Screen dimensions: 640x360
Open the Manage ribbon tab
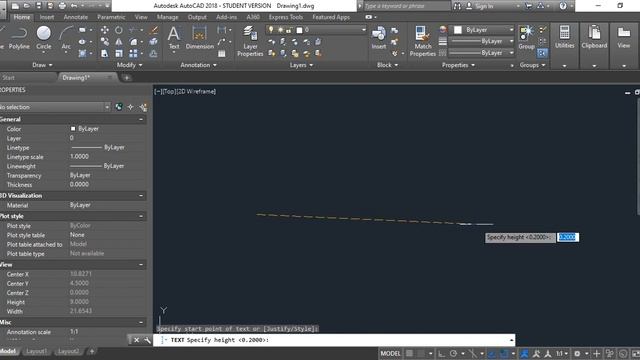pyautogui.click(x=167, y=17)
